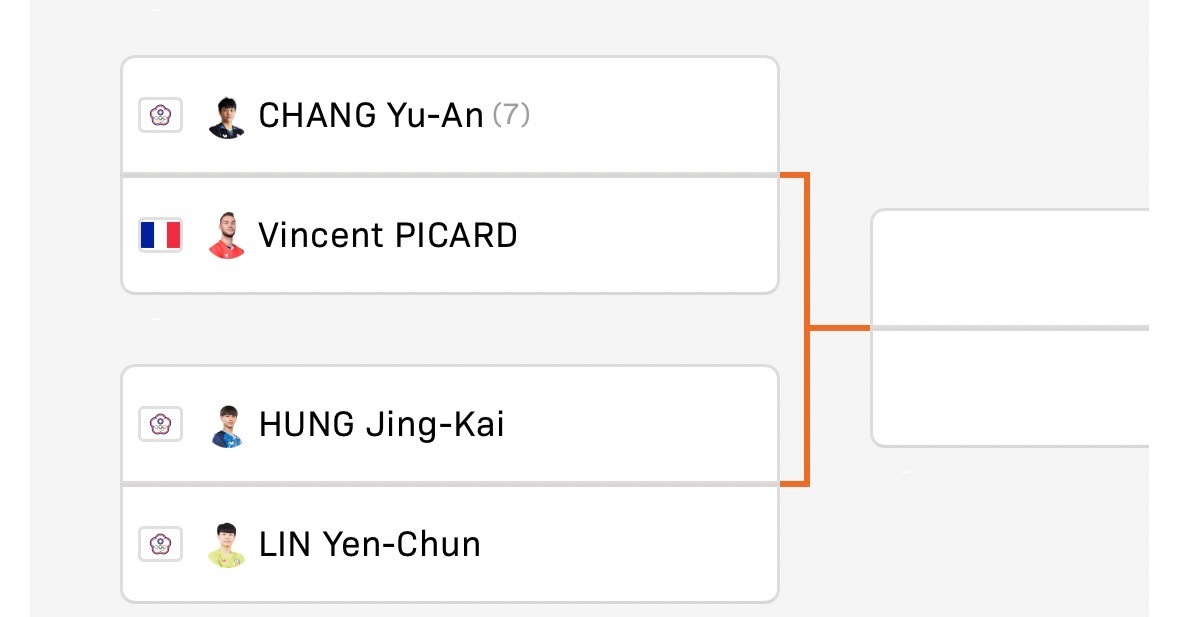Click the Vincent PICARD name
The height and width of the screenshot is (617, 1179).
[388, 235]
